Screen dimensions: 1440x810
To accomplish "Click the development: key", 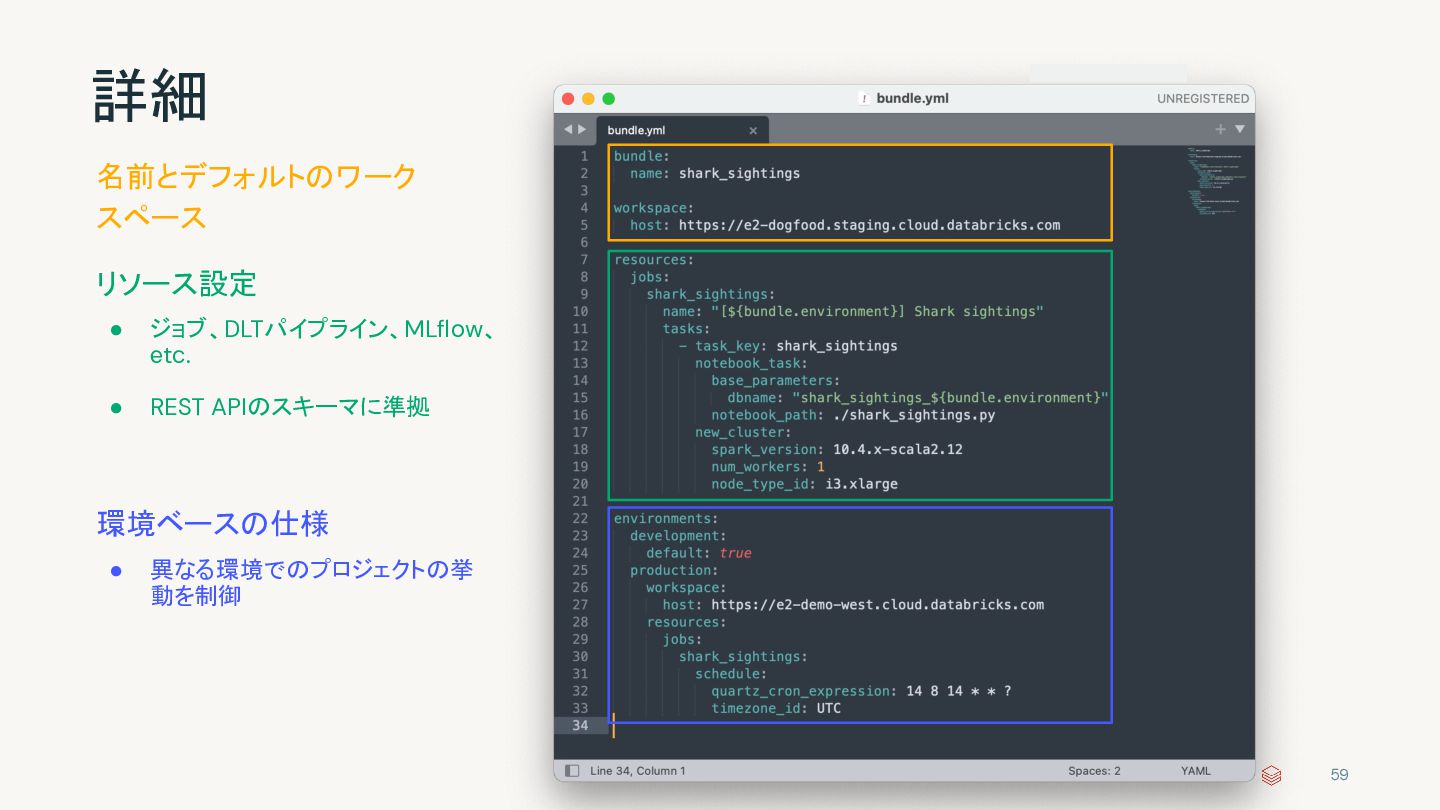I will [678, 536].
